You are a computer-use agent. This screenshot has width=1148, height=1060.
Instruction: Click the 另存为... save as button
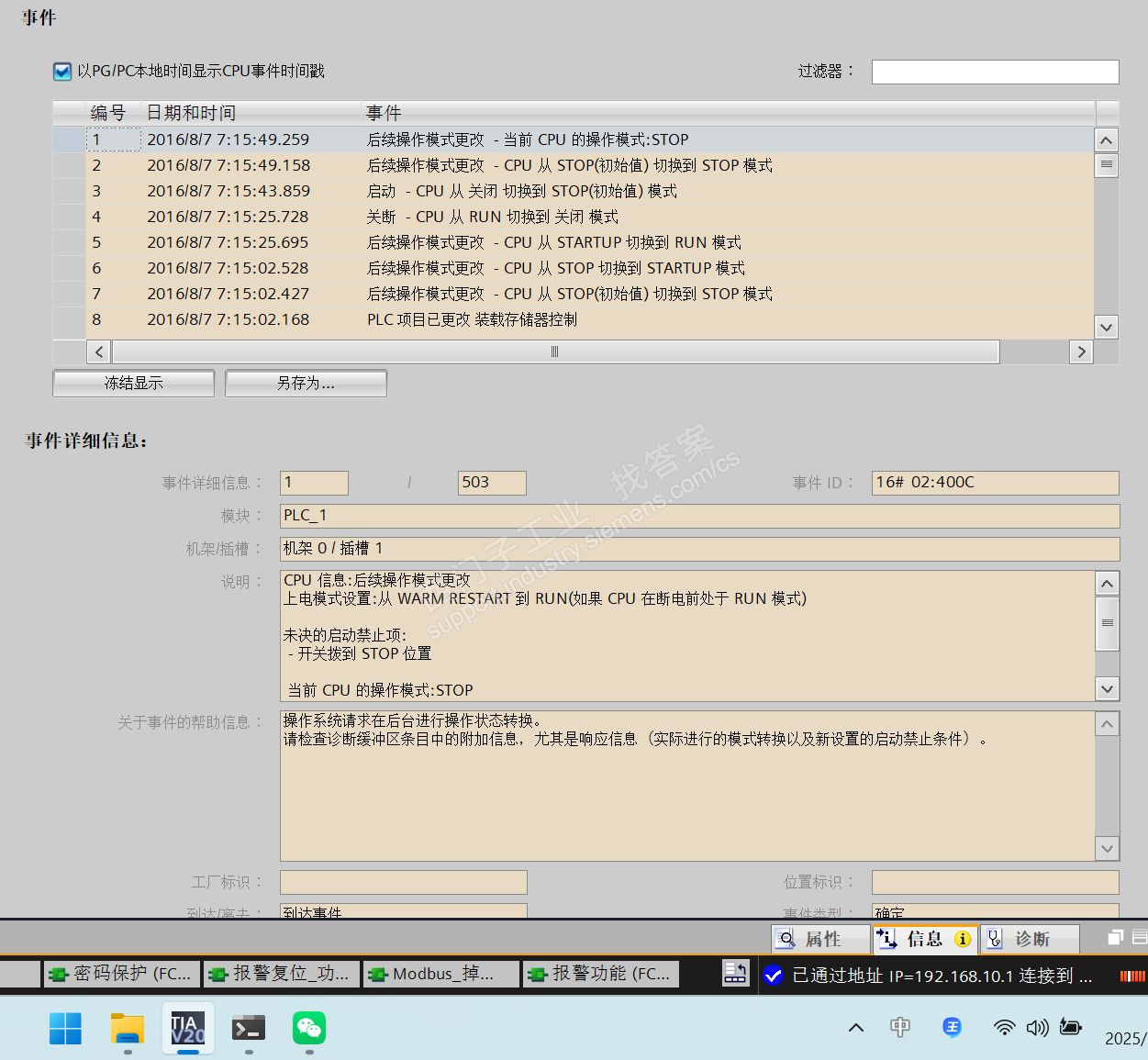pyautogui.click(x=306, y=383)
